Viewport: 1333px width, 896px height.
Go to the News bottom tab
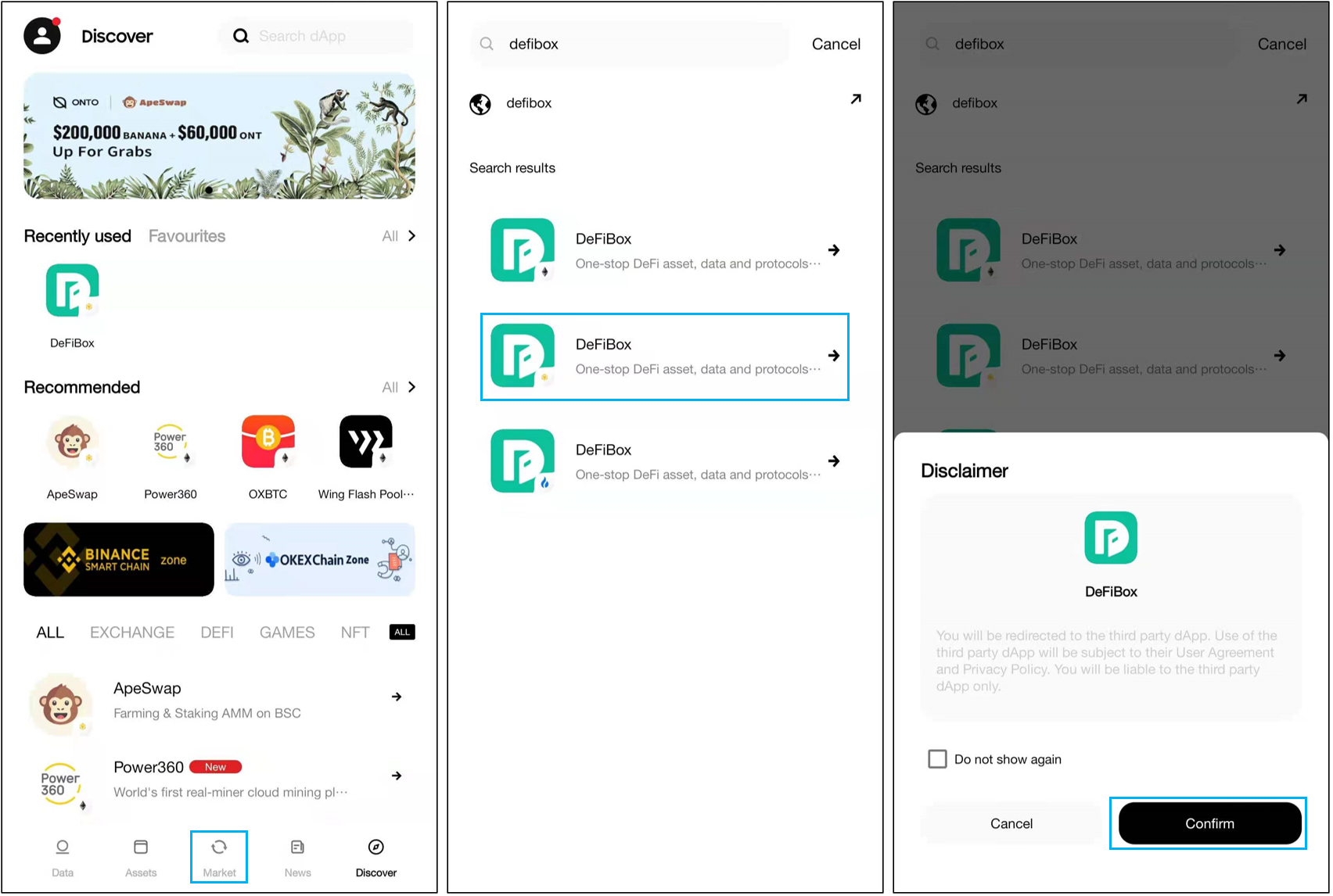(x=297, y=858)
